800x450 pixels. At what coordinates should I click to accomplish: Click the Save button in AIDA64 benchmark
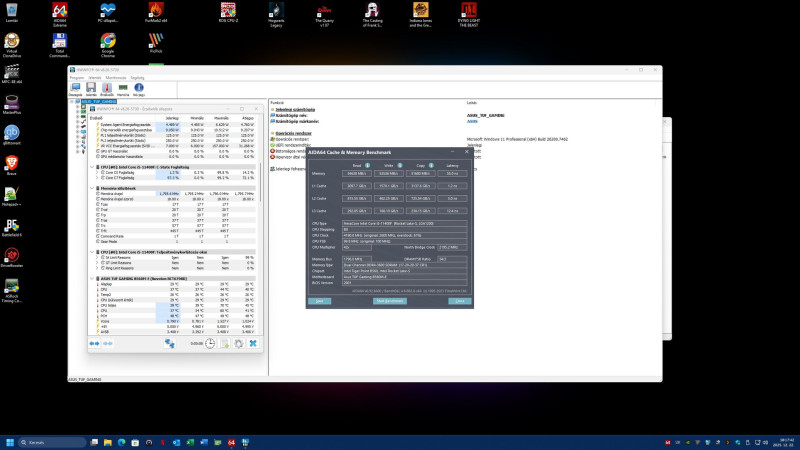click(x=319, y=301)
